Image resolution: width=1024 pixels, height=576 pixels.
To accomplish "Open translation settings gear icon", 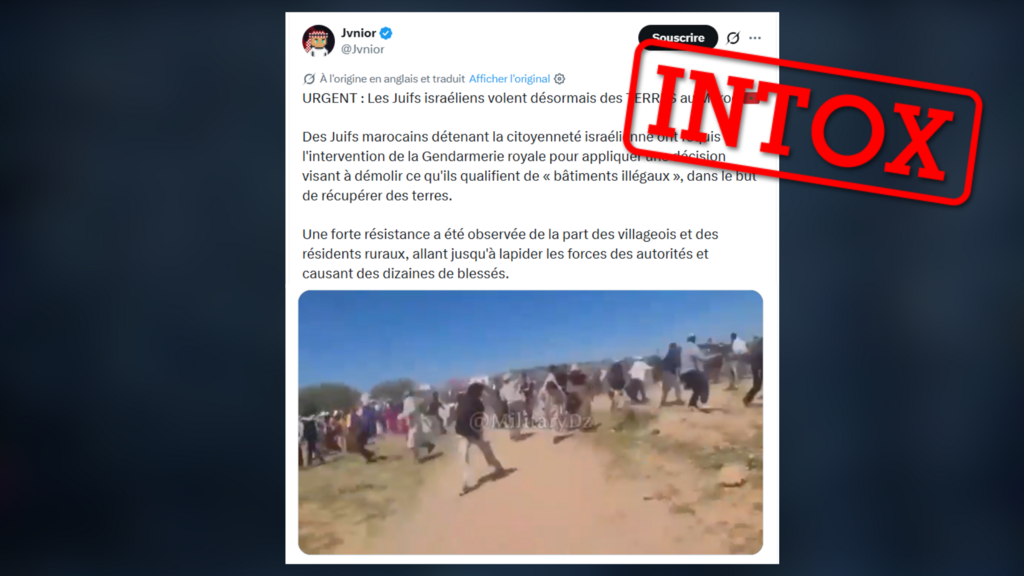I will (x=560, y=79).
